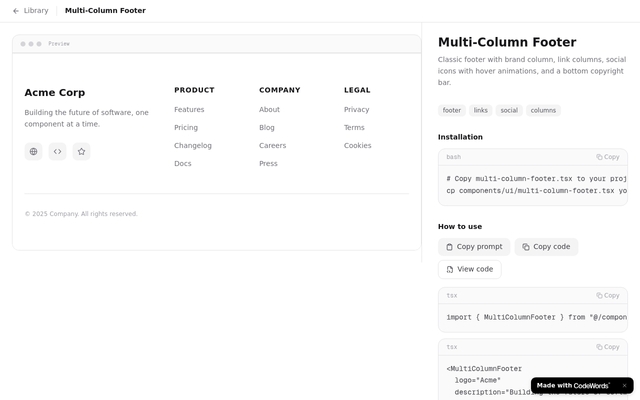The height and width of the screenshot is (400, 640).
Task: Click the copyright 2025 Company text
Action: [x=81, y=214]
